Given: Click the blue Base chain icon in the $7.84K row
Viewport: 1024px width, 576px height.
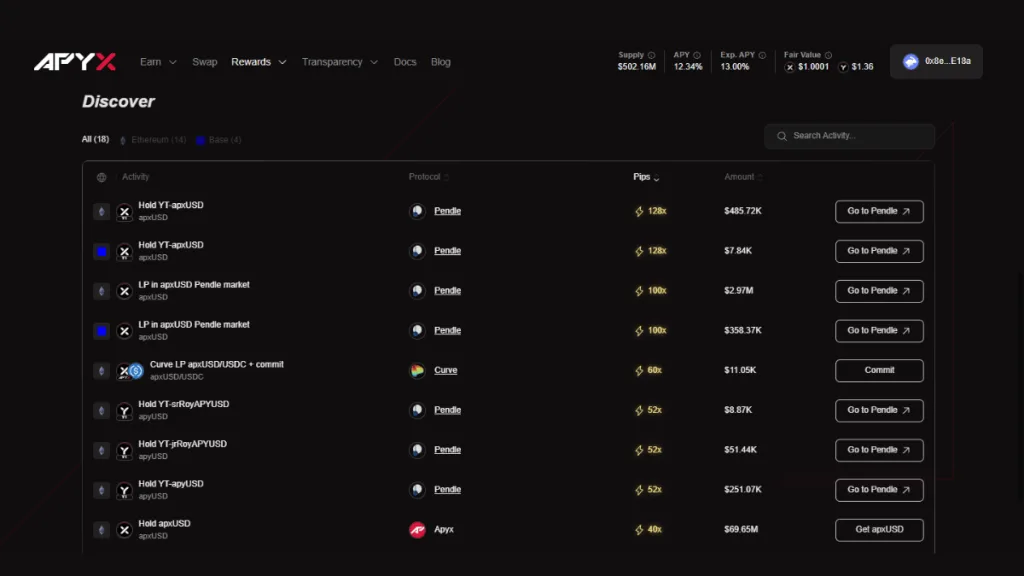Looking at the screenshot, I should [101, 251].
